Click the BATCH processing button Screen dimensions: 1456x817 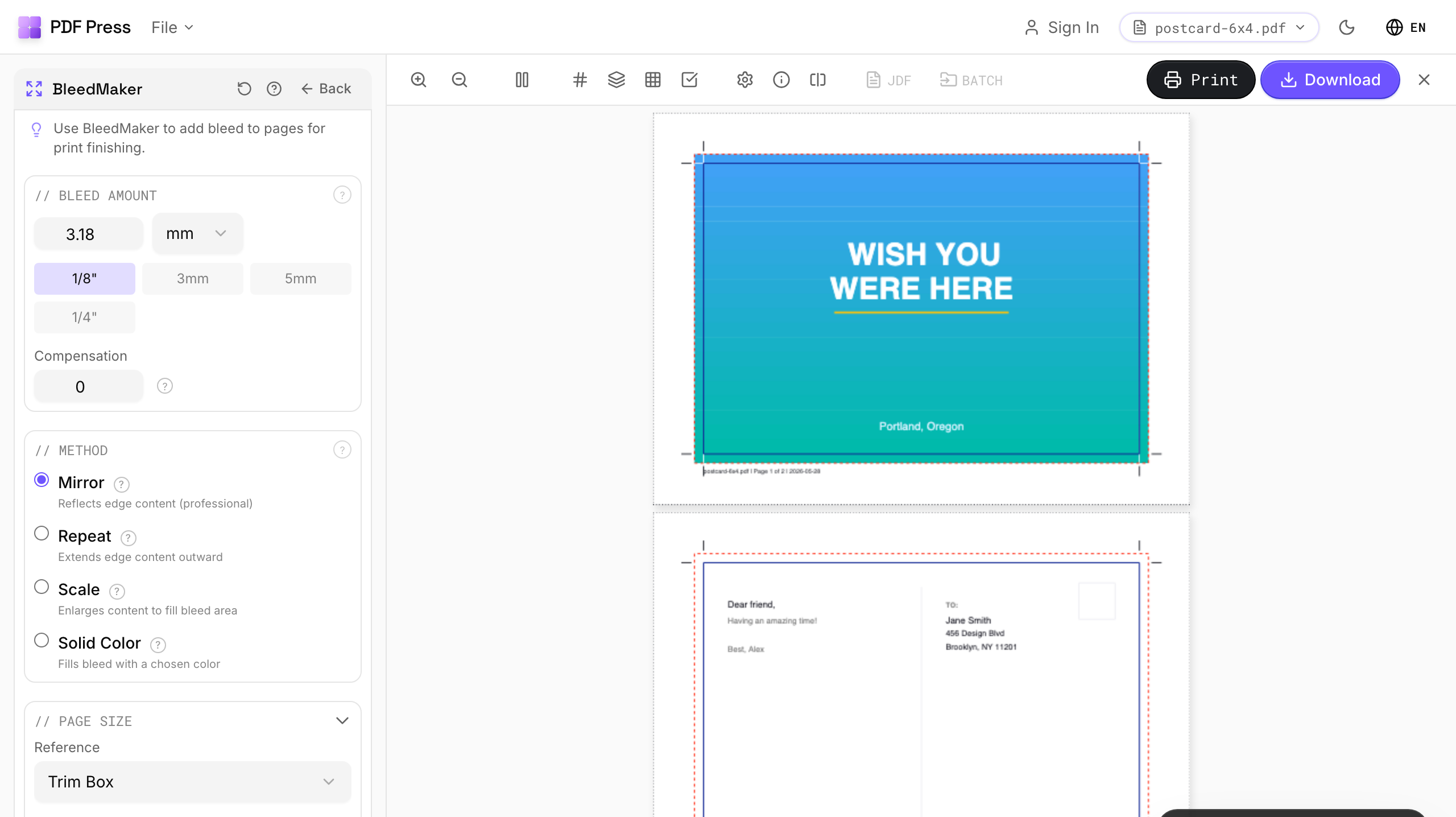pos(971,80)
